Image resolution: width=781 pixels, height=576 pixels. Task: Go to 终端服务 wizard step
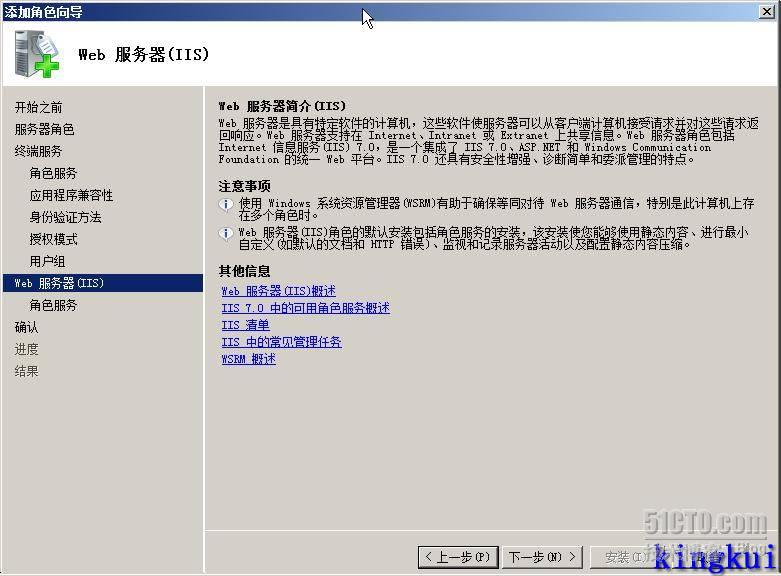click(38, 151)
